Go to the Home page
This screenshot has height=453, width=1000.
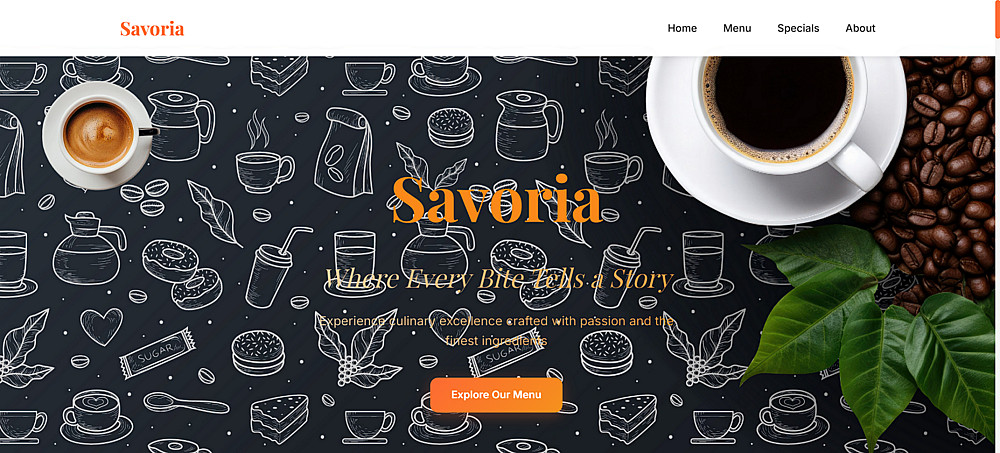(682, 28)
